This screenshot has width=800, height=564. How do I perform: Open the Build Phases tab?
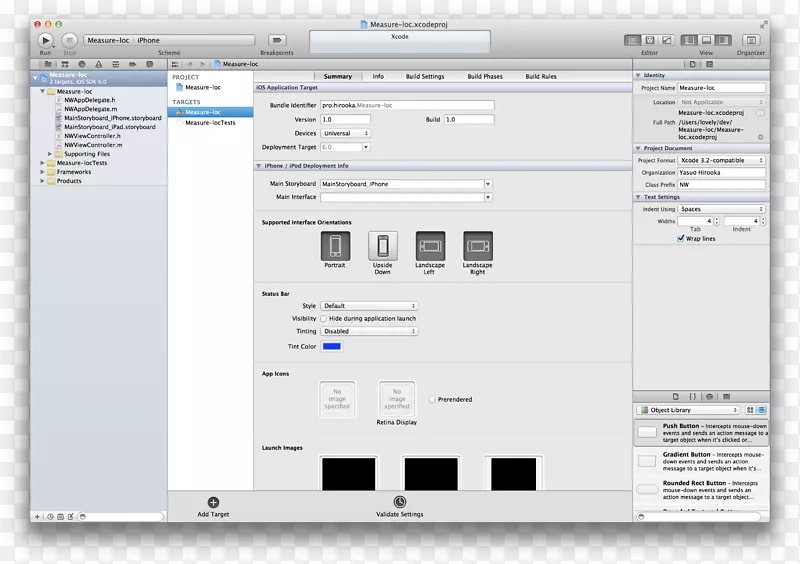coord(485,76)
